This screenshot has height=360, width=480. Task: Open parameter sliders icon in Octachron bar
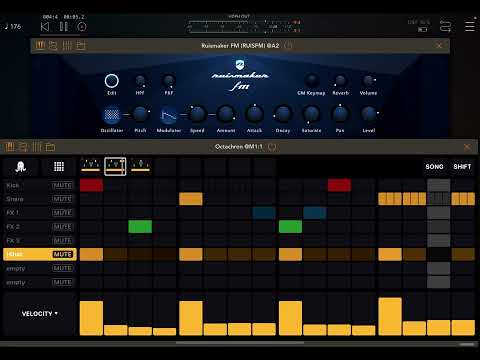37,147
